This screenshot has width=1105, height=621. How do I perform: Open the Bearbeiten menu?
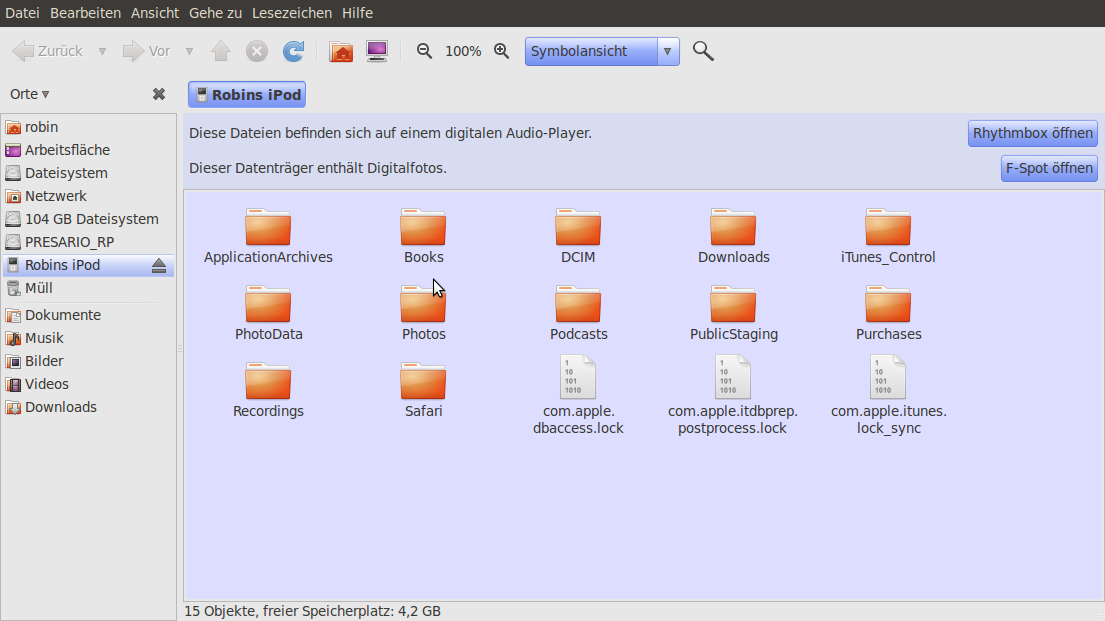pyautogui.click(x=85, y=13)
